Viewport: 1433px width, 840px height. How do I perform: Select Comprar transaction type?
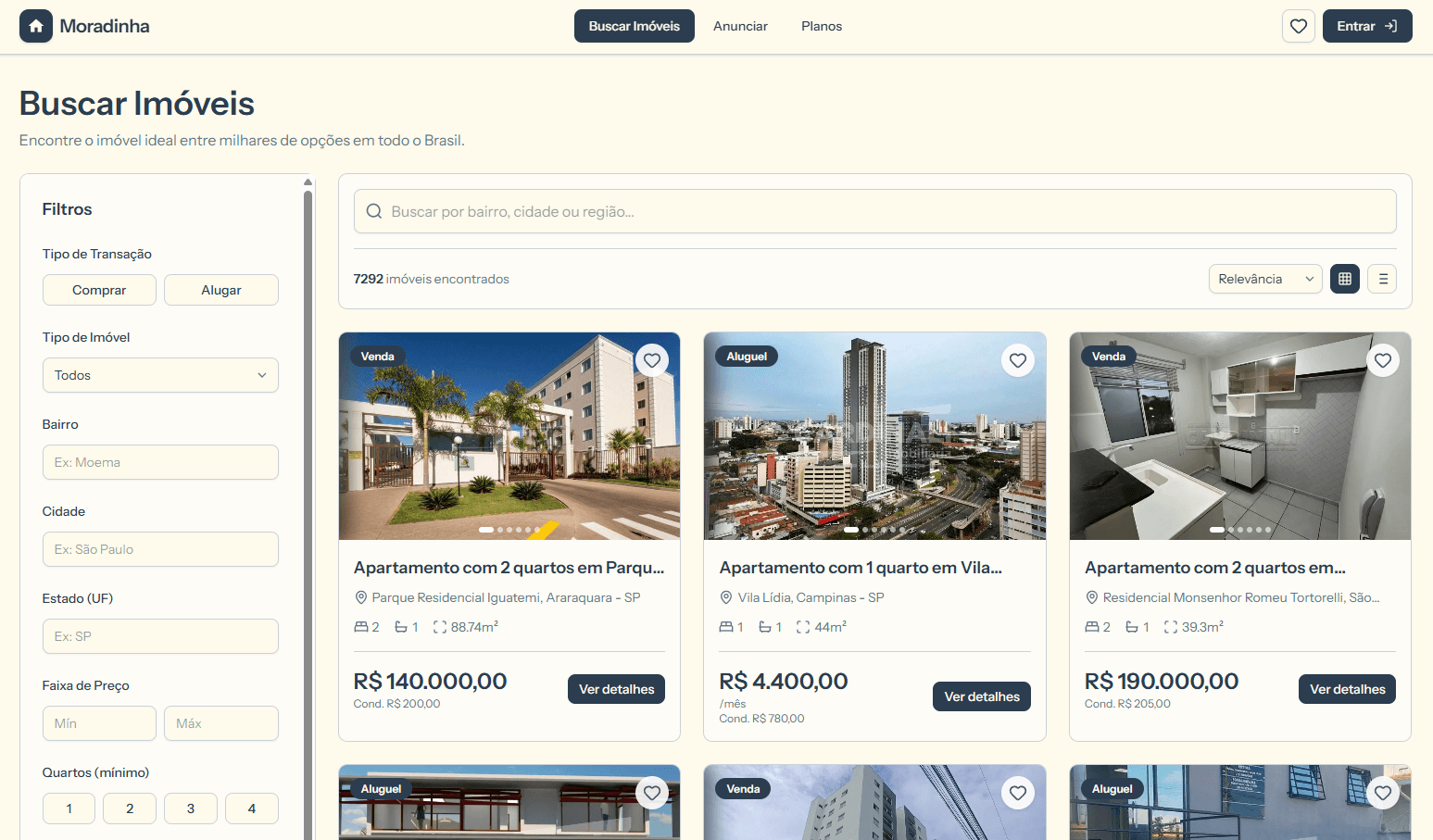click(x=99, y=290)
